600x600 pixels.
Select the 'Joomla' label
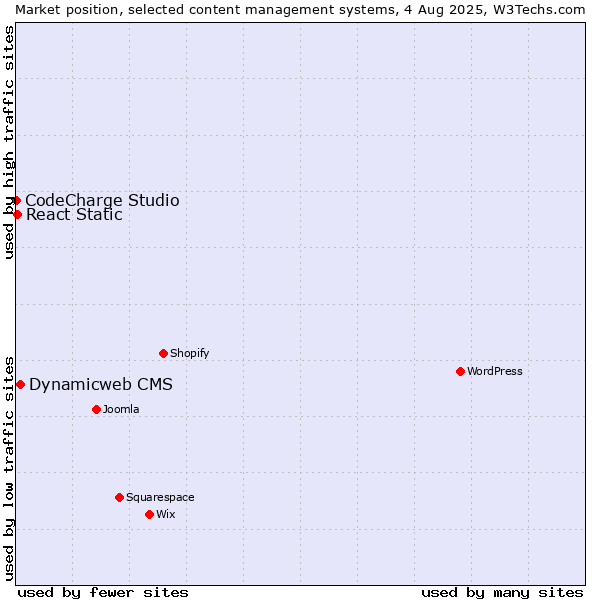point(121,409)
